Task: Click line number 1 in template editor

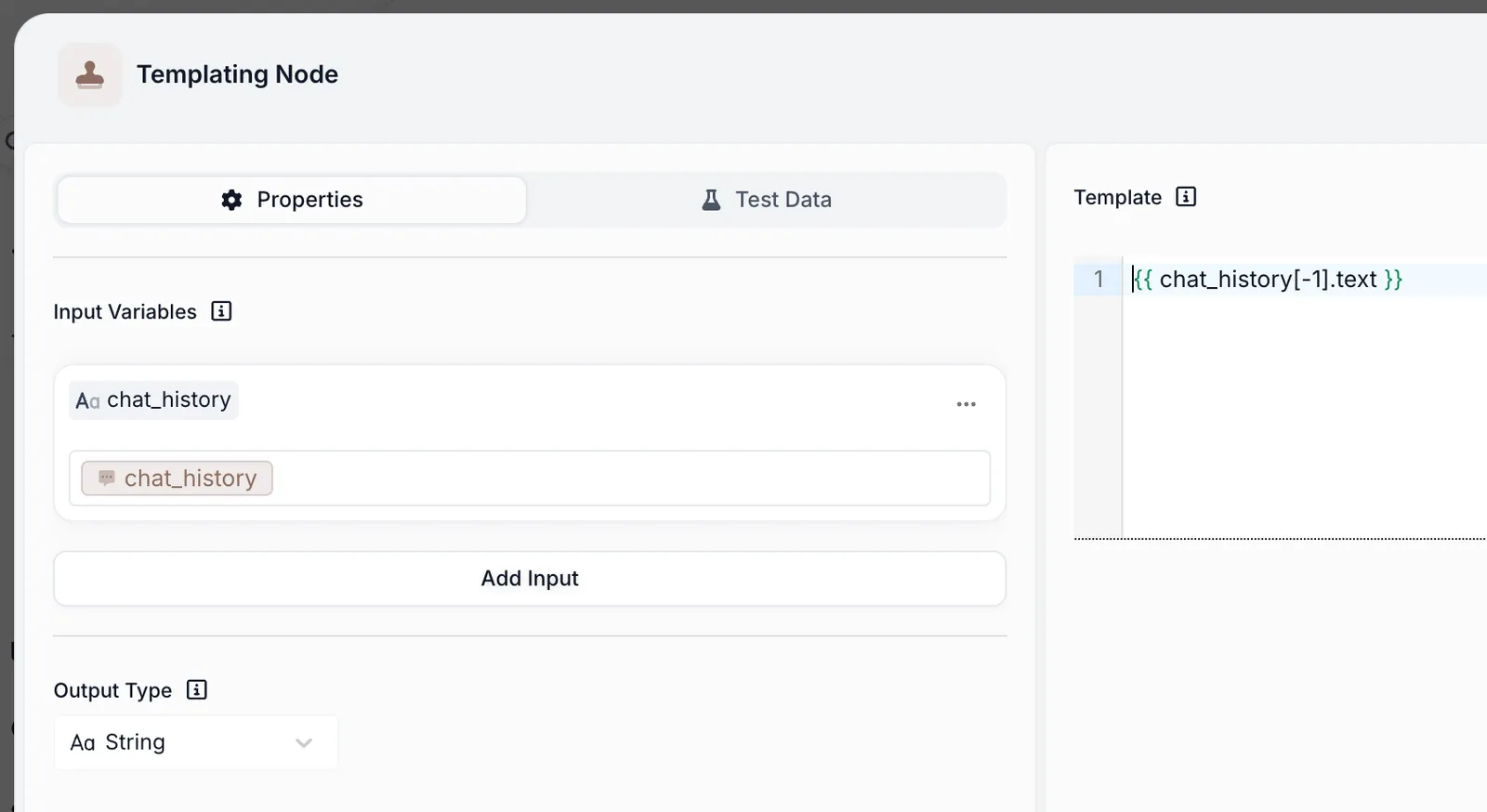Action: pos(1098,279)
